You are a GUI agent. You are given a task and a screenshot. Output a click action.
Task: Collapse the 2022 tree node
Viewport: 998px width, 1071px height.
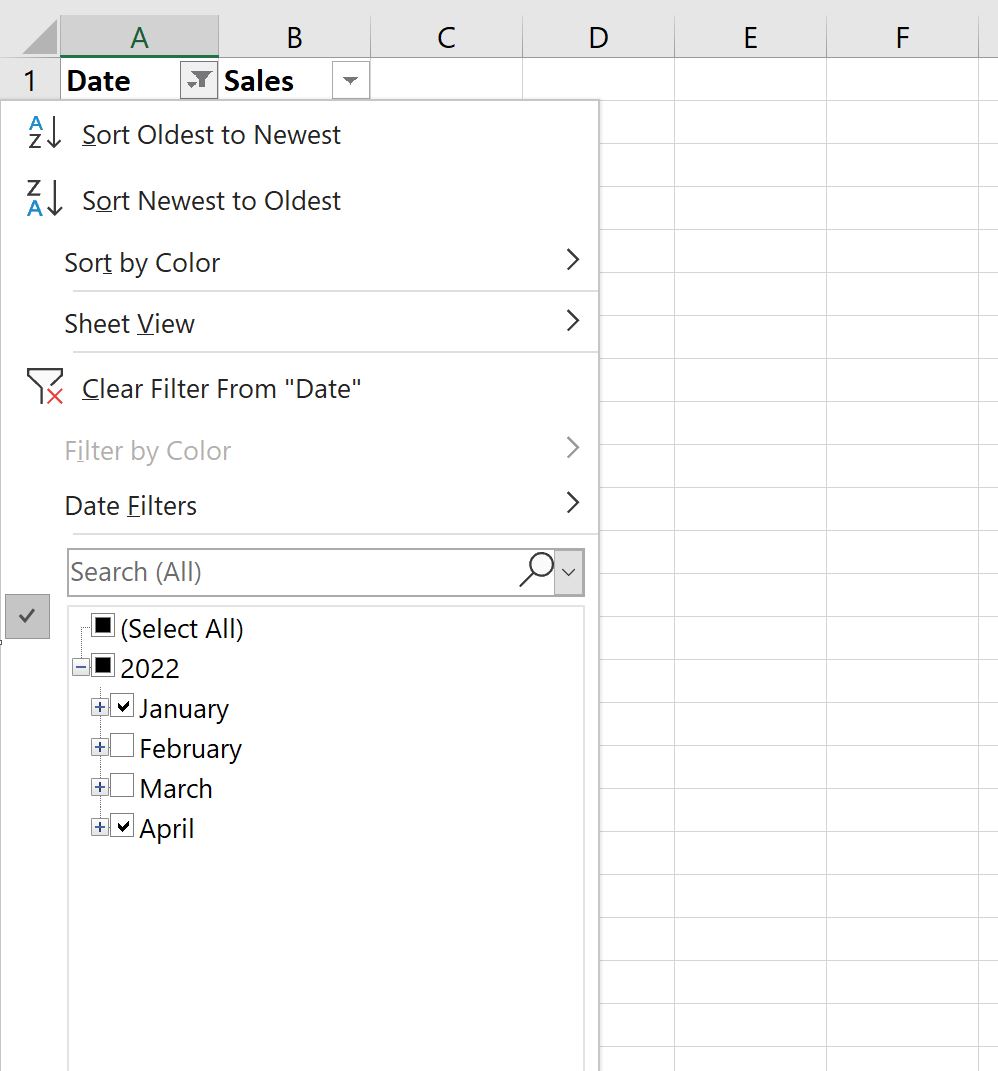pos(80,665)
